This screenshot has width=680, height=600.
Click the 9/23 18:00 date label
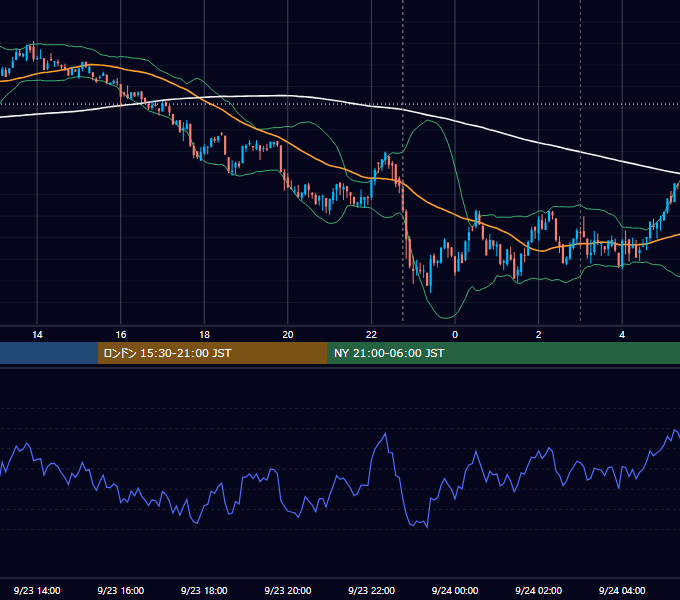coord(204,590)
